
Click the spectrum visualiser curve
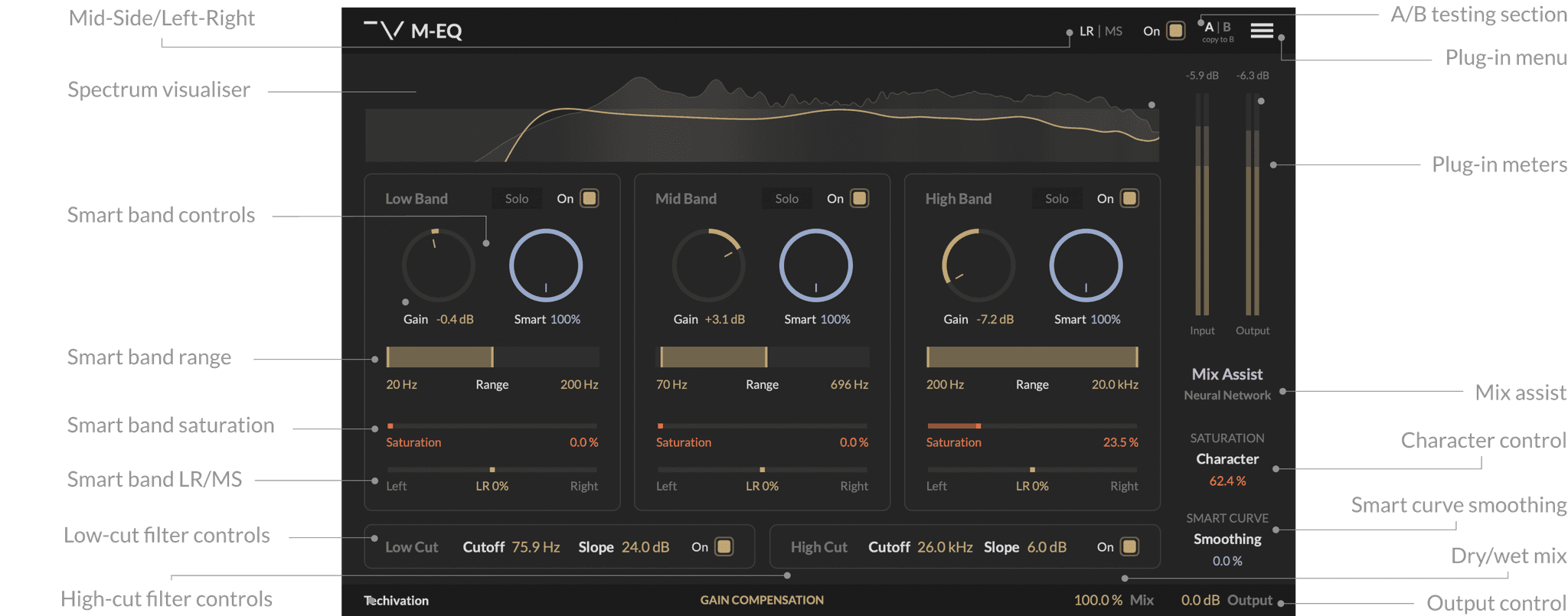pos(762,119)
